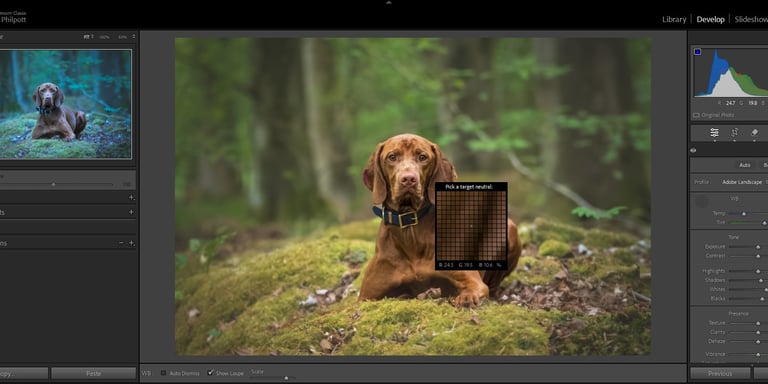Screen dimensions: 768x384
Task: Select the Crop overlay tool icon
Action: 735,133
